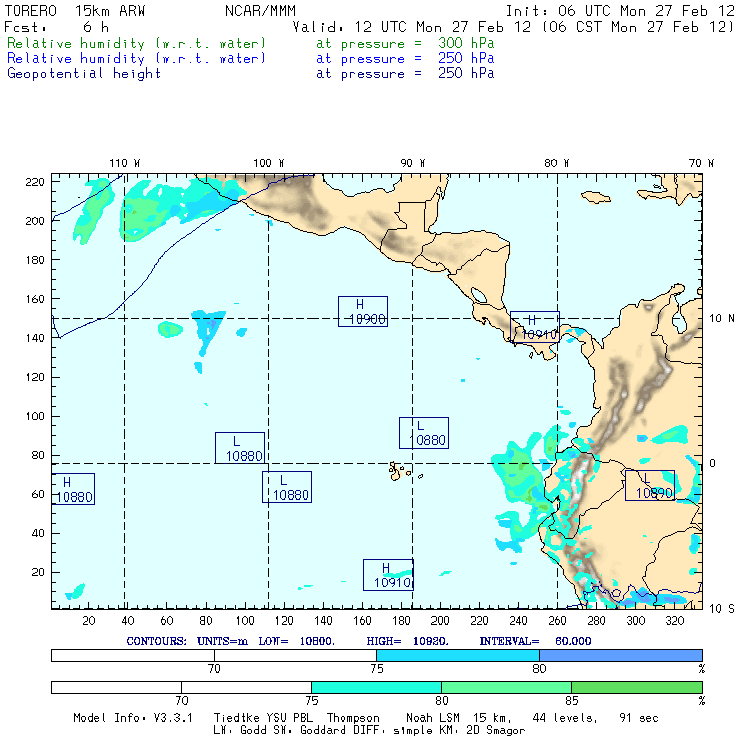Viewport: 740px width, 740px height.
Task: Click the cyan 75–80% swatch on upper colorbar
Action: pyautogui.click(x=458, y=656)
